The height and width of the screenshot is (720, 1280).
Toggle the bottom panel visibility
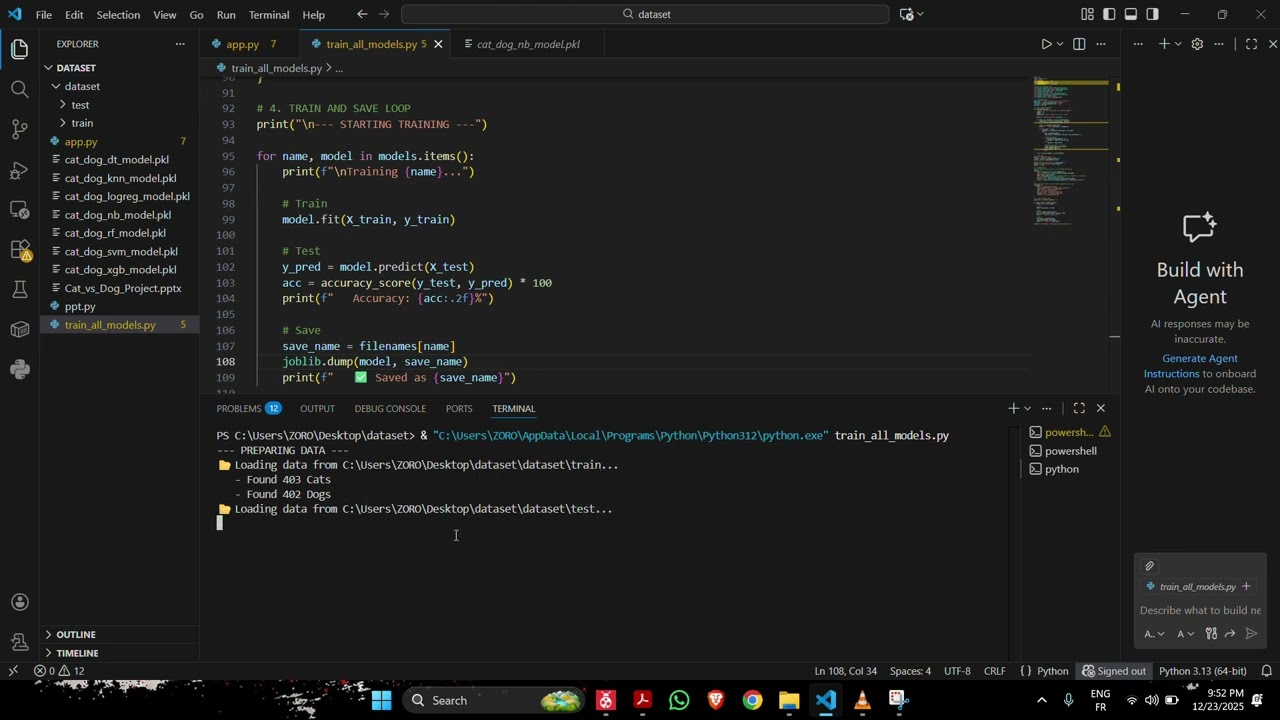tap(1131, 14)
